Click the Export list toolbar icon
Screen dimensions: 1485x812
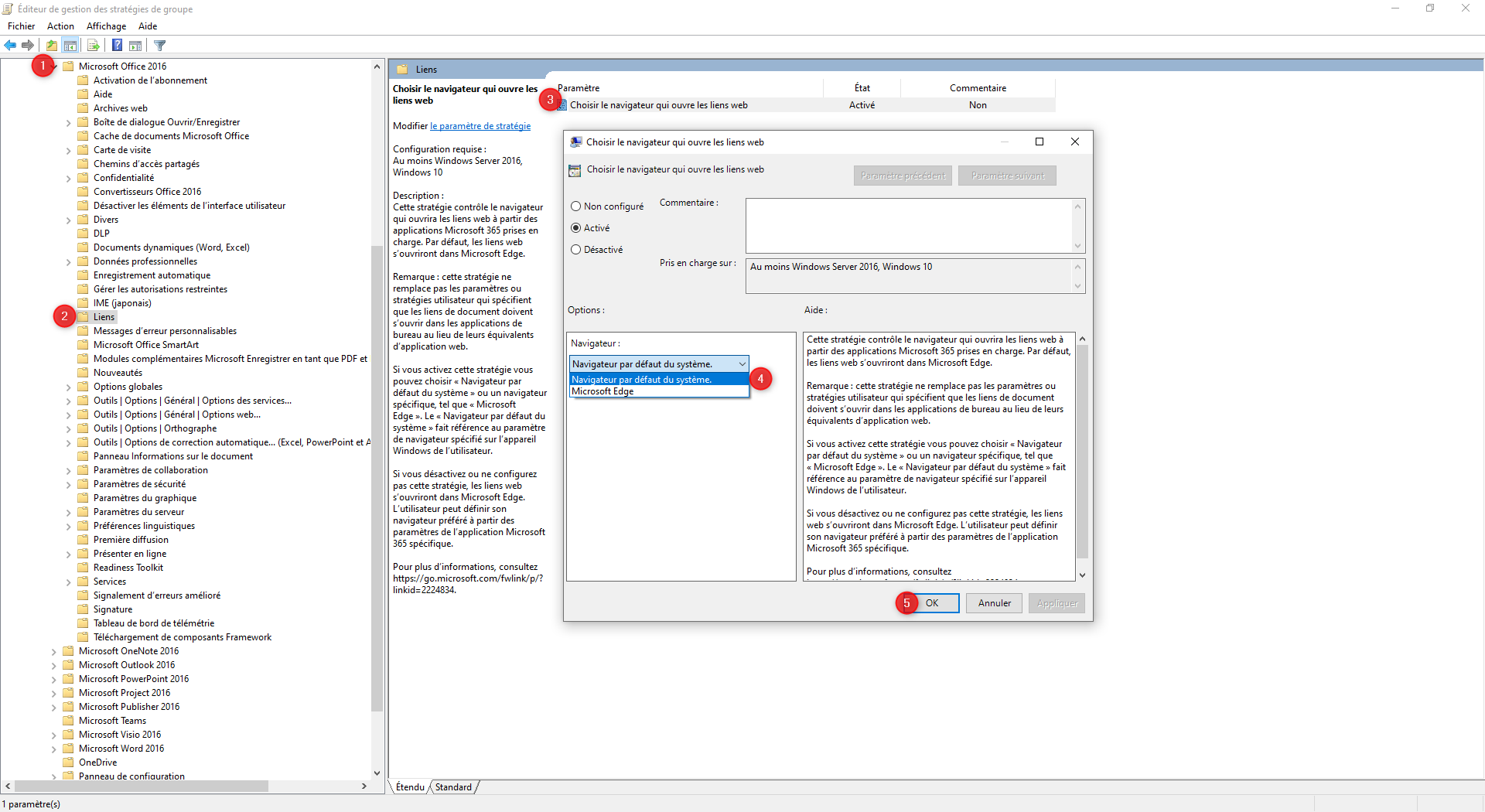93,46
